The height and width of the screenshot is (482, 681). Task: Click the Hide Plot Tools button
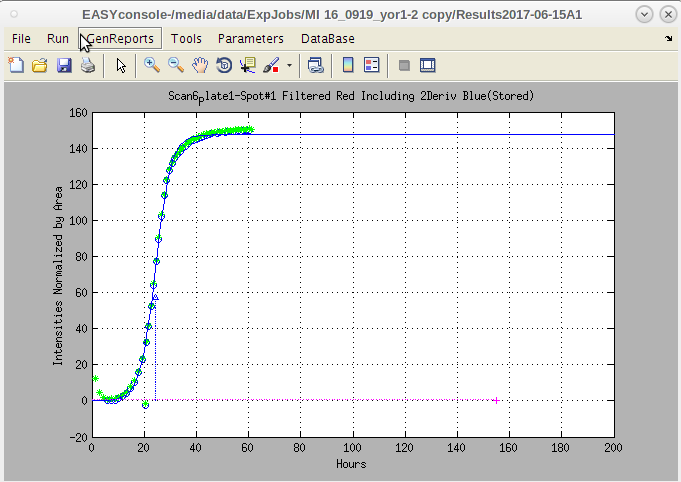coord(404,65)
